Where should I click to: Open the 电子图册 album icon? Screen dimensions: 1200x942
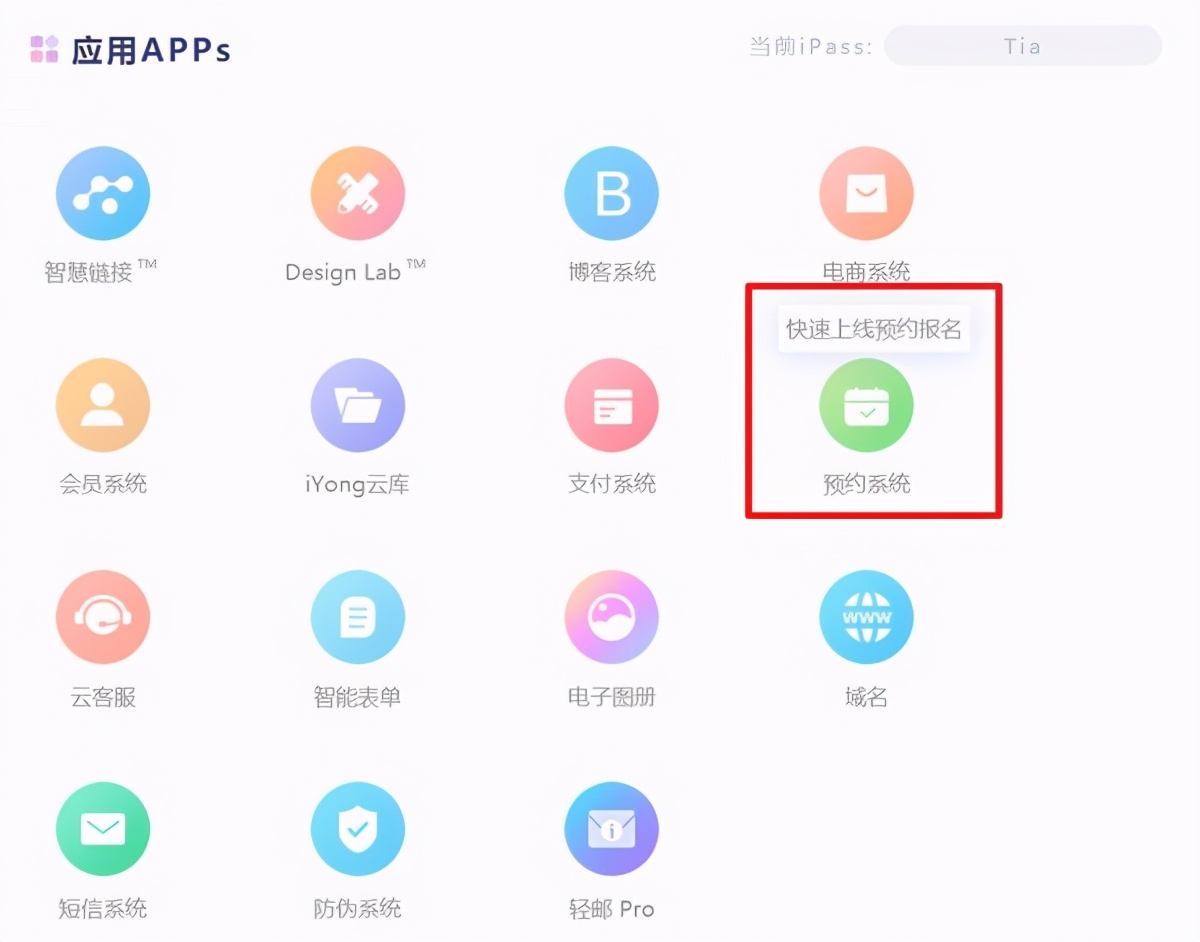coord(612,617)
